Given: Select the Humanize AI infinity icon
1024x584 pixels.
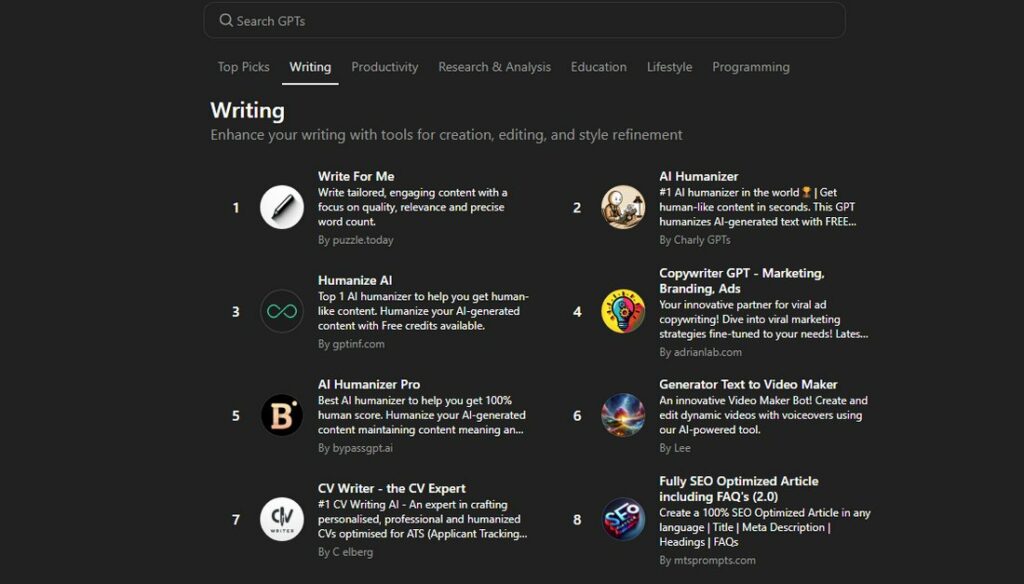Looking at the screenshot, I should 282,311.
